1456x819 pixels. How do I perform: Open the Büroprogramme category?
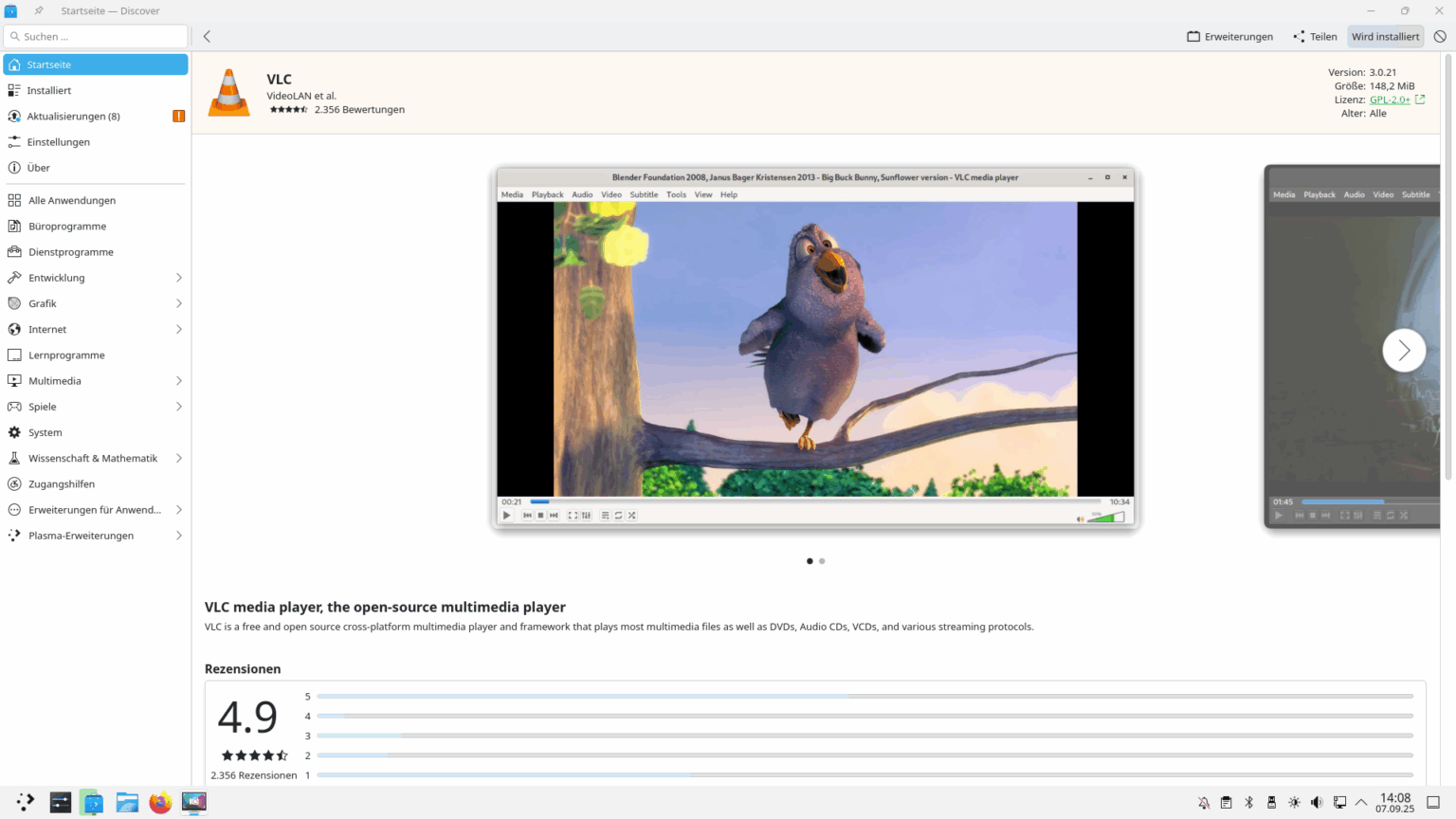click(x=68, y=226)
